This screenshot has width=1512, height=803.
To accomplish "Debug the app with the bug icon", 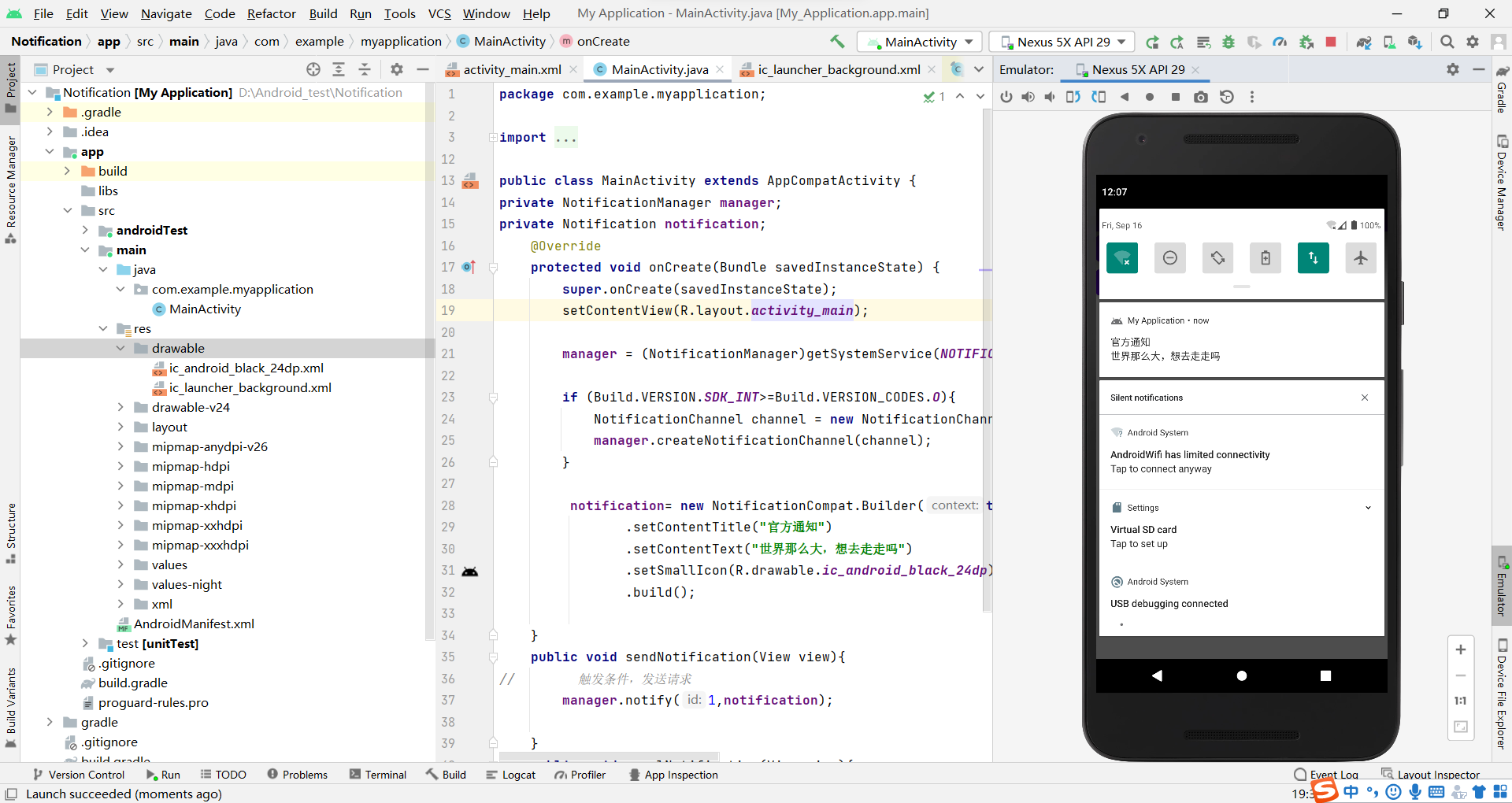I will click(x=1229, y=42).
